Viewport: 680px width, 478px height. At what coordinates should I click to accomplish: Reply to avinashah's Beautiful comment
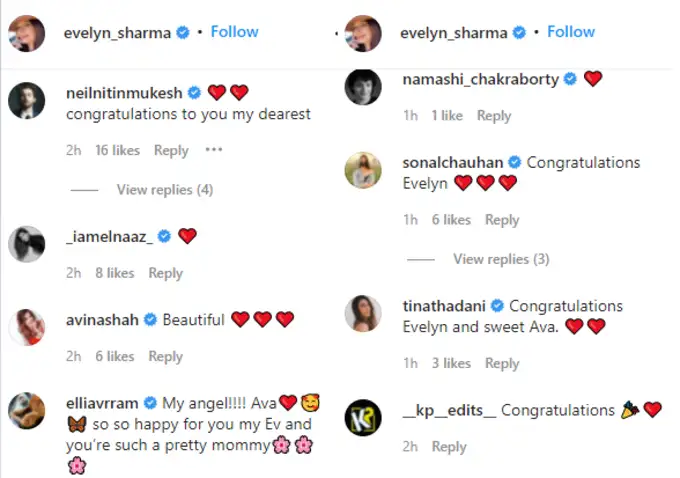[165, 356]
